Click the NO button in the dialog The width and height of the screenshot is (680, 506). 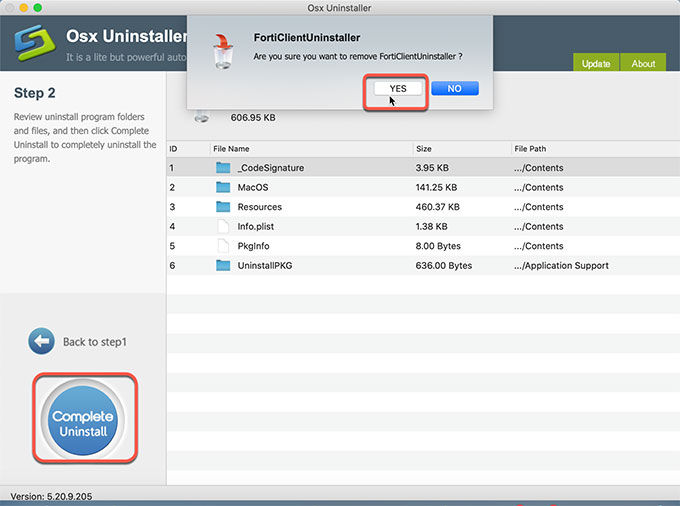[x=454, y=88]
